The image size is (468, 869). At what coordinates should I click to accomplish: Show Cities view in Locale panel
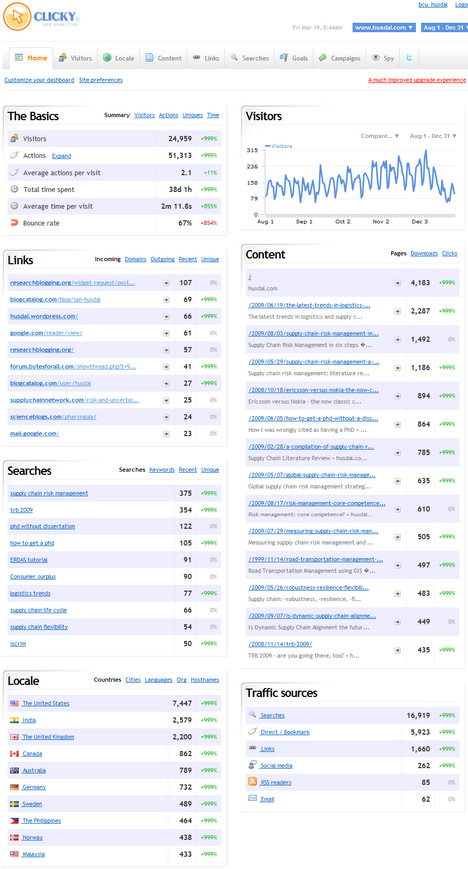tap(133, 680)
